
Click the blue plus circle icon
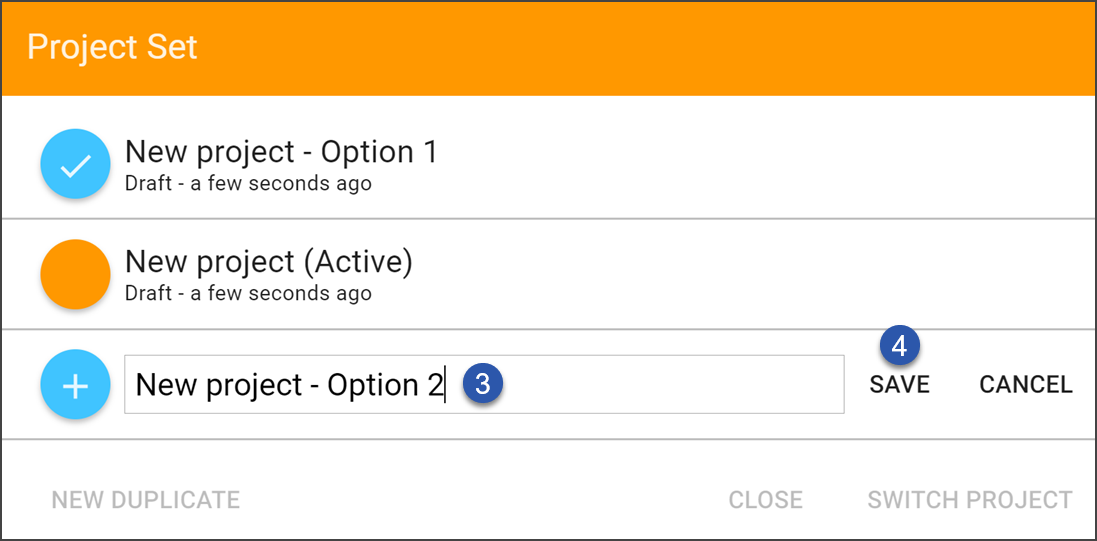(76, 384)
